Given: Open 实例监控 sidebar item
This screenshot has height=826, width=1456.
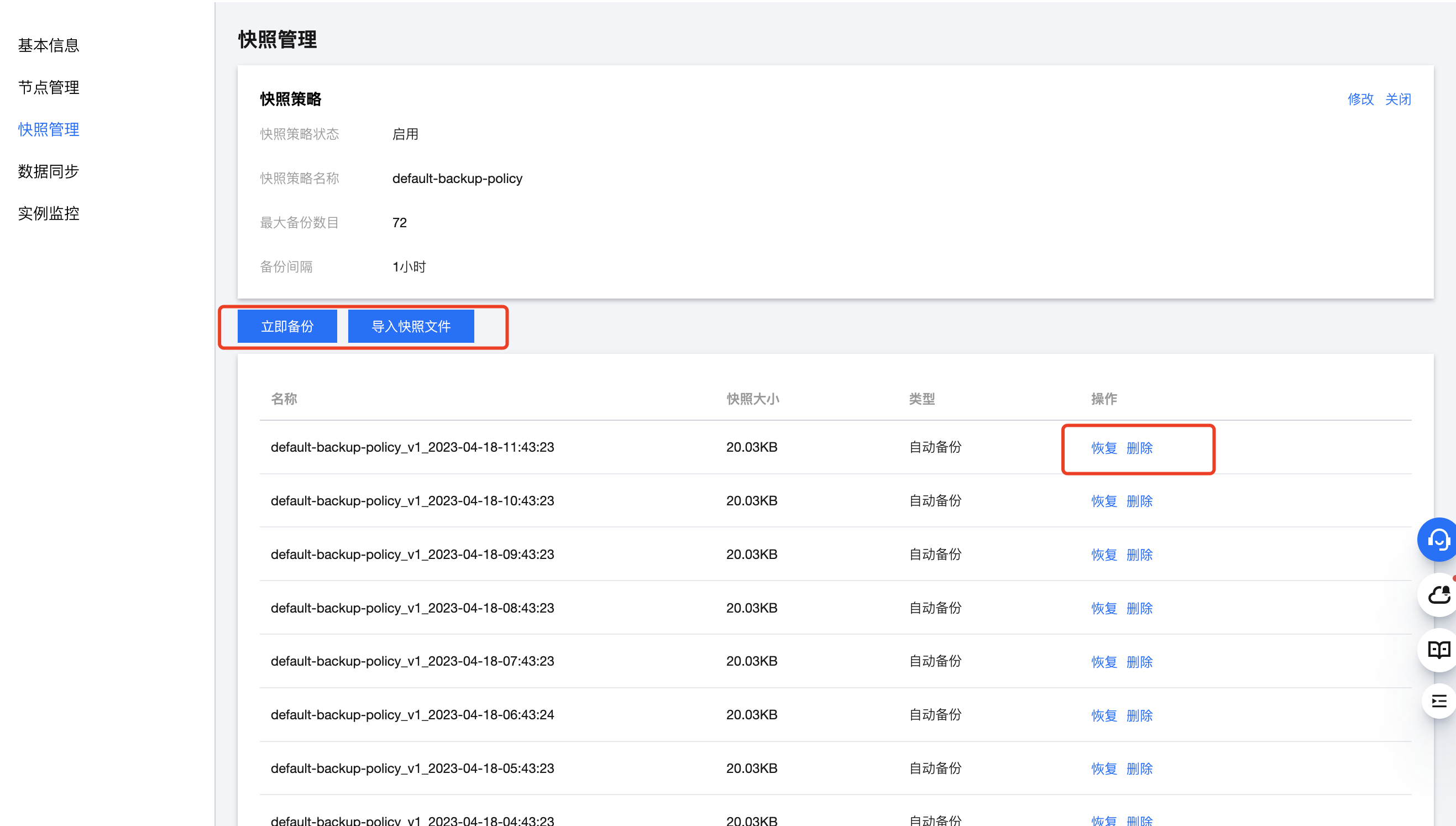Looking at the screenshot, I should pos(49,213).
